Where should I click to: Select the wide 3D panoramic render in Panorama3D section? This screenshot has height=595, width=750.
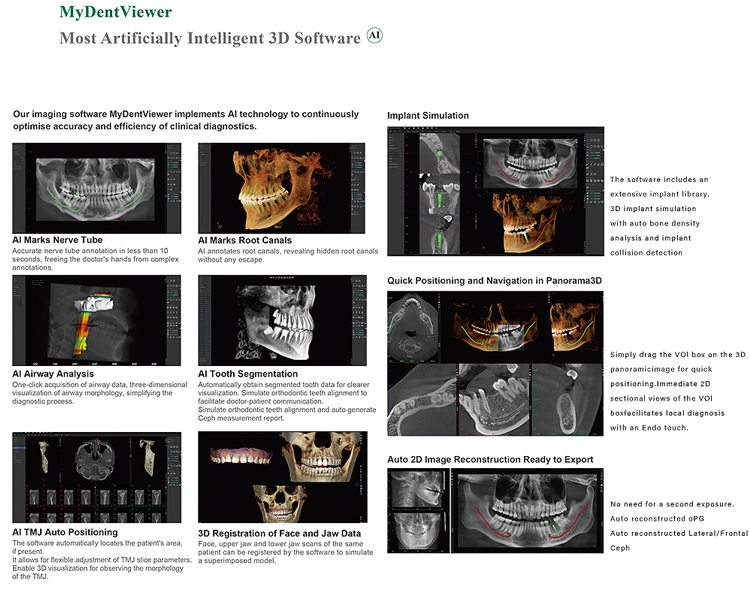pos(495,328)
